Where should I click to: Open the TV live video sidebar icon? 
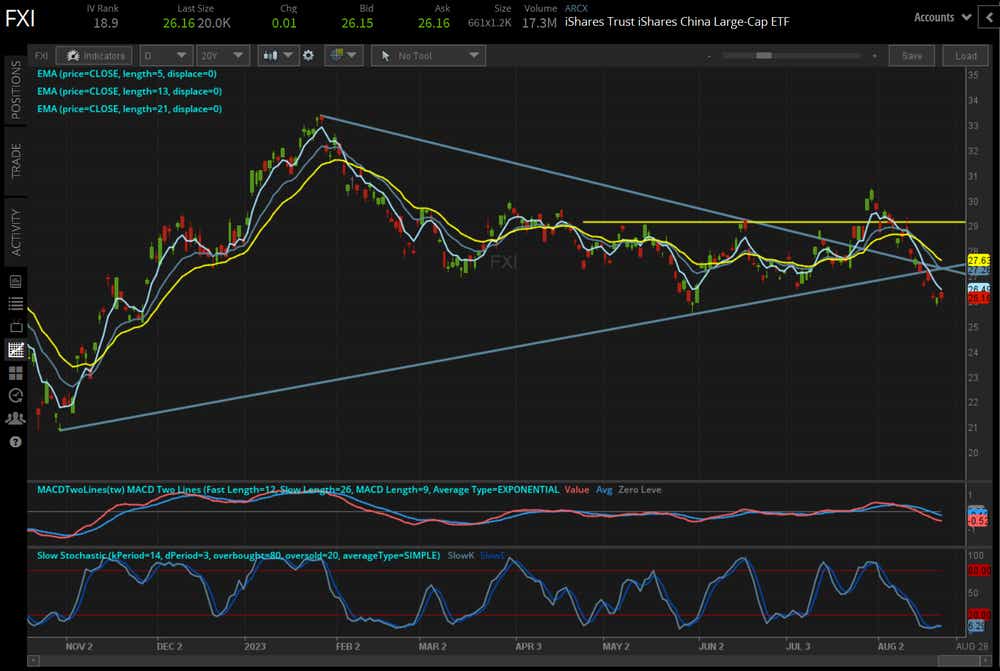pos(16,327)
